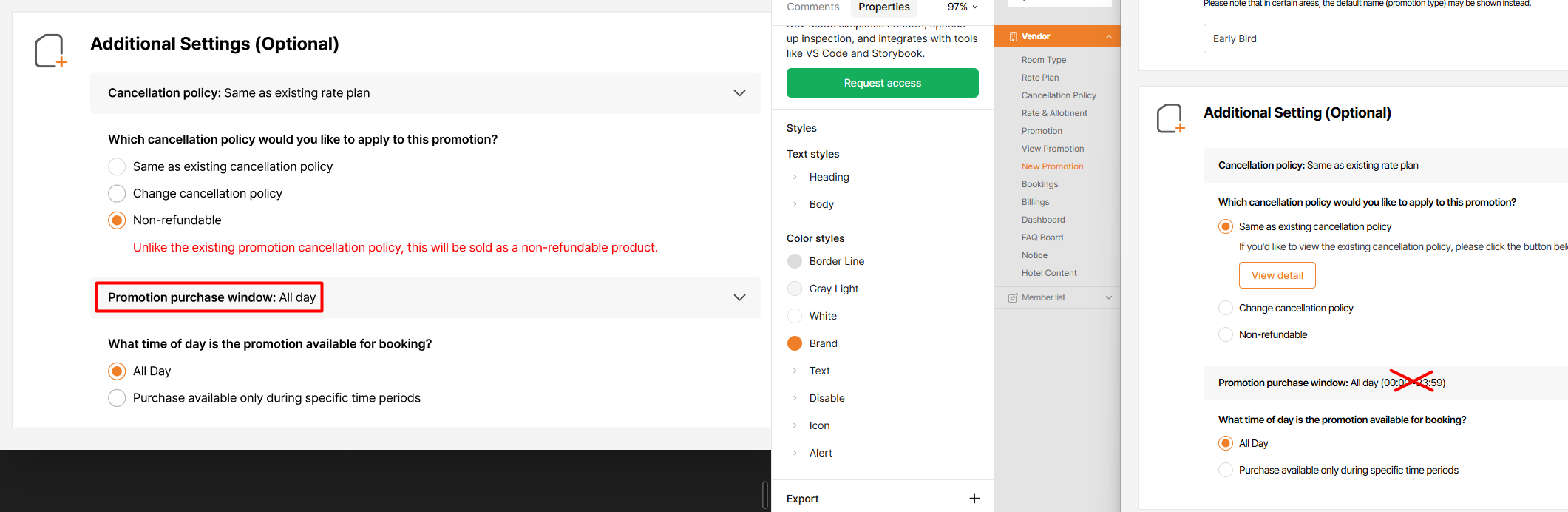Open the zoom level 97% dropdown
This screenshot has height=512, width=1568.
(x=963, y=7)
